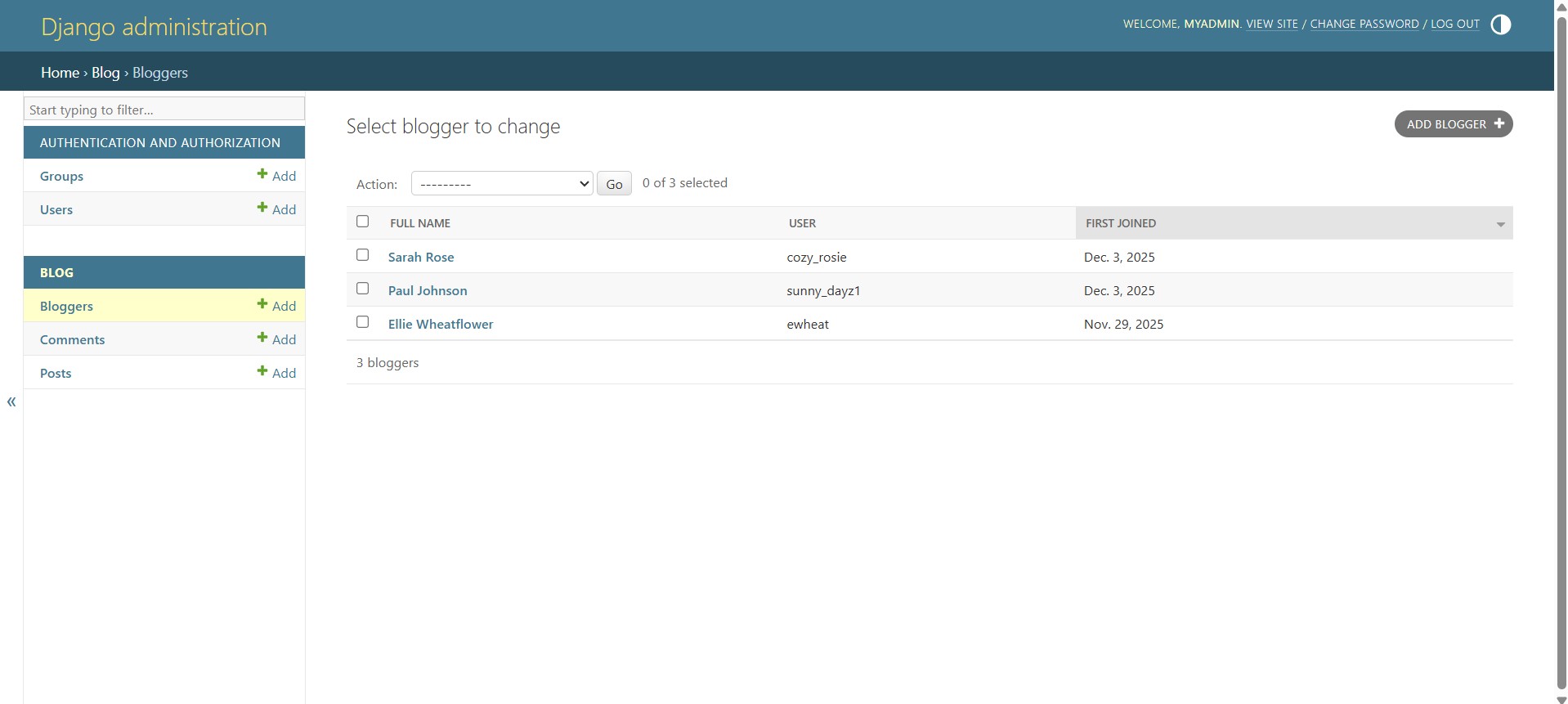Toggle the light/dark theme icon
The height and width of the screenshot is (704, 1568).
point(1500,25)
